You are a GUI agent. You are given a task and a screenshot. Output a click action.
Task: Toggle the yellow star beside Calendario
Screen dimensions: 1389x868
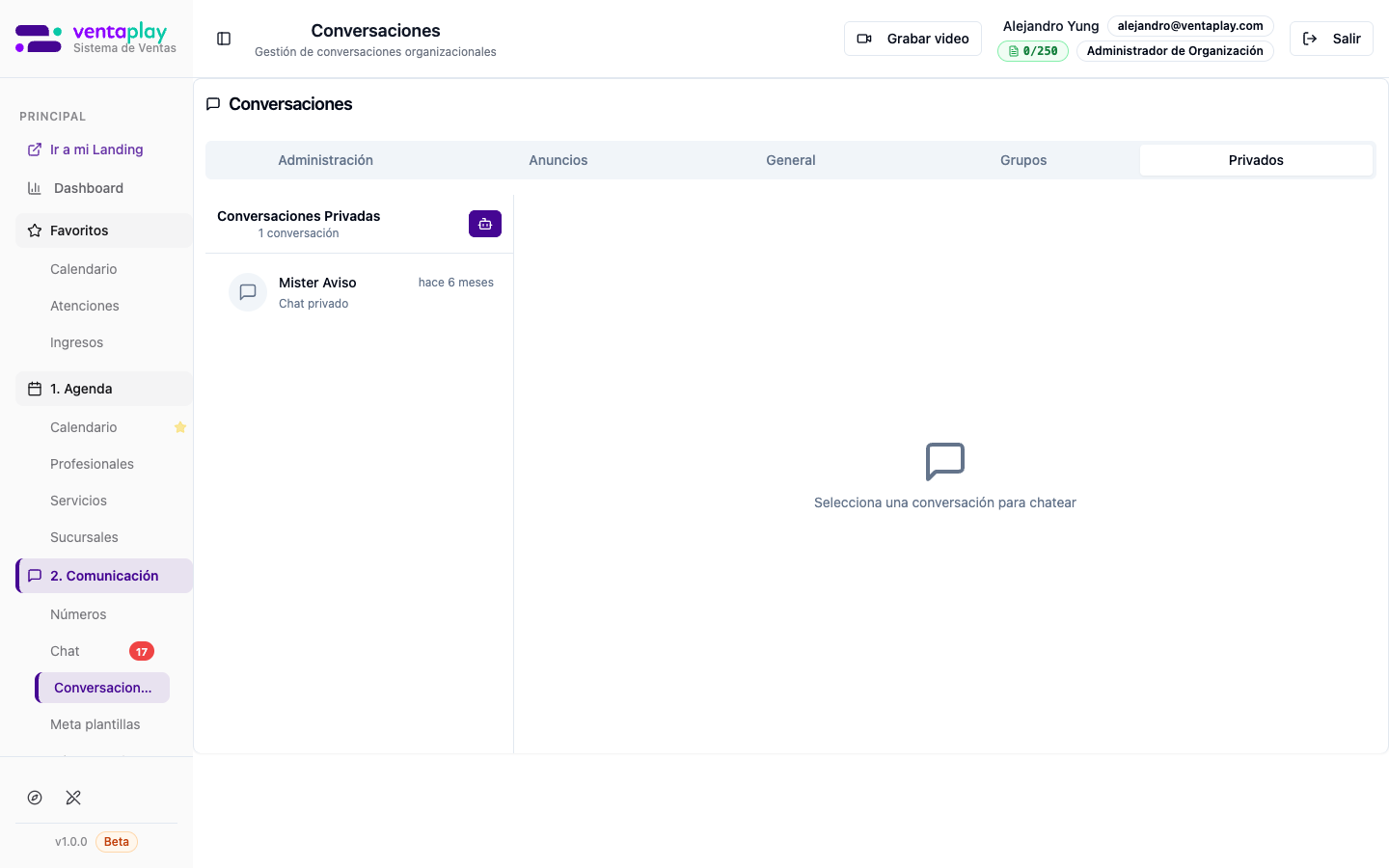tap(180, 427)
